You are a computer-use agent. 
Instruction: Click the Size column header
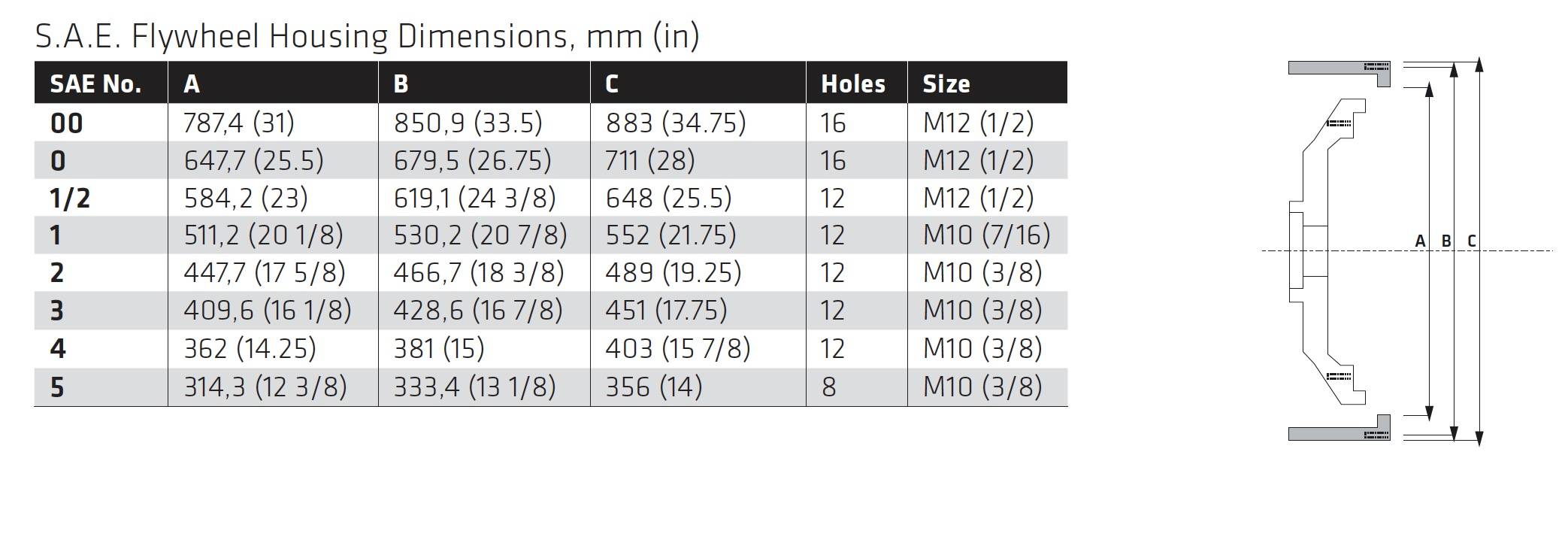click(946, 84)
